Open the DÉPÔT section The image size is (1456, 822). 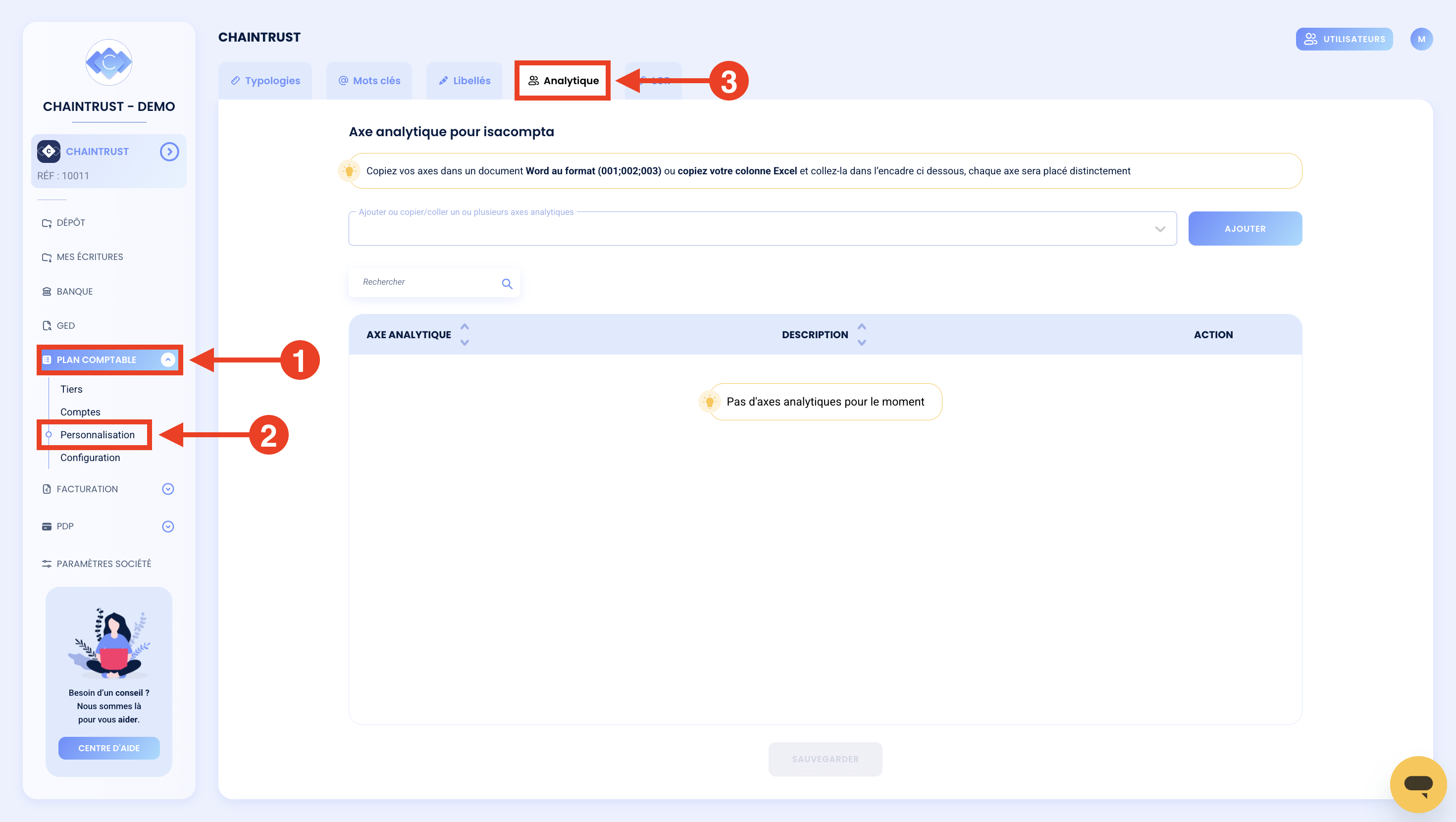click(71, 223)
